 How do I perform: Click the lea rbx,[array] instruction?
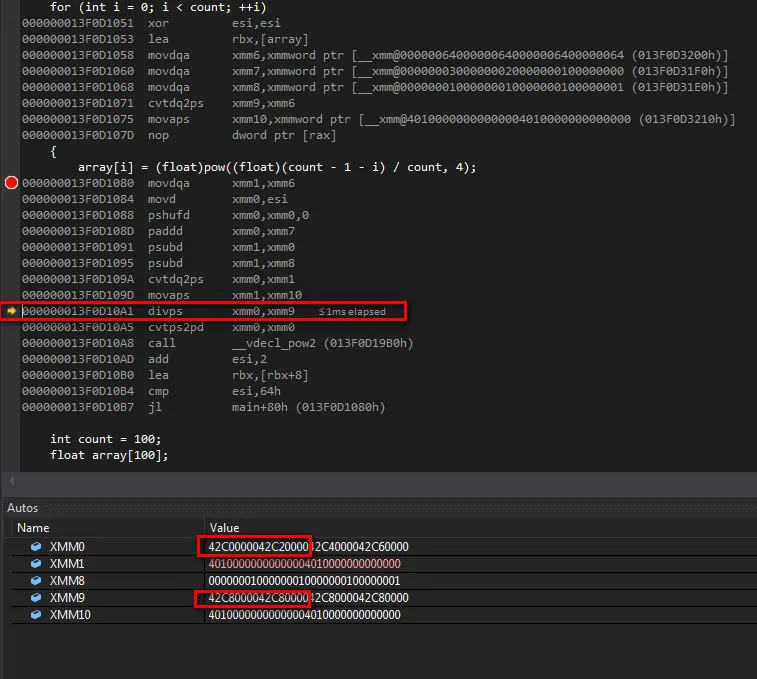pyautogui.click(x=165, y=39)
